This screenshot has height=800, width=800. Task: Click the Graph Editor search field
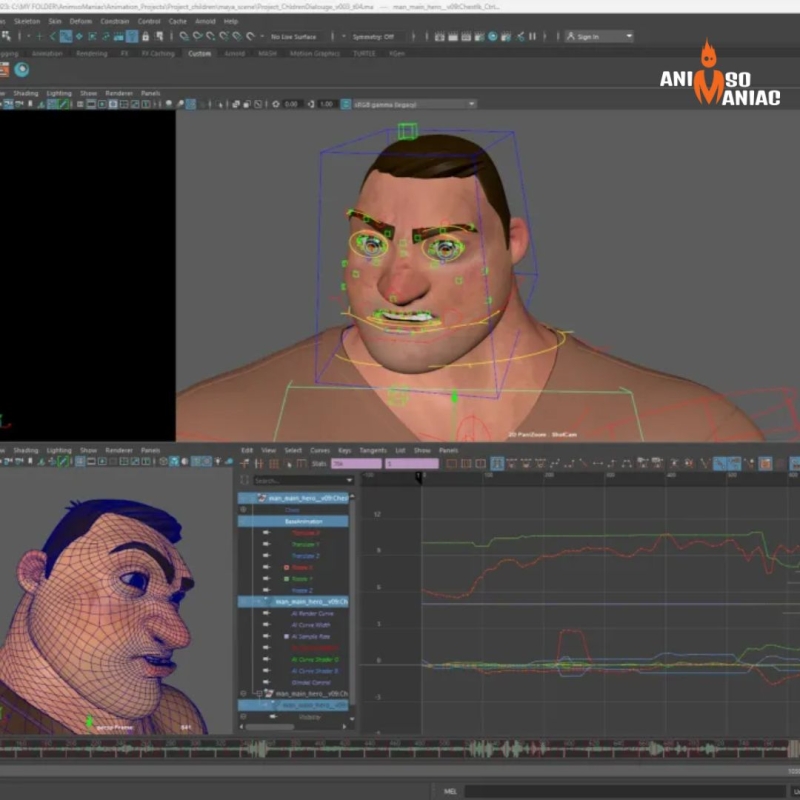[300, 481]
